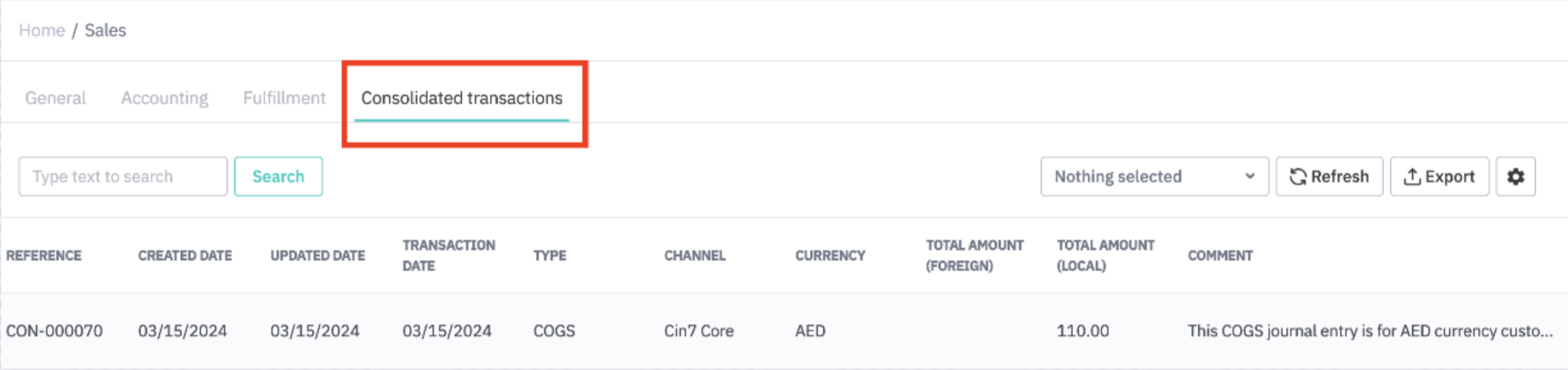This screenshot has width=1568, height=370.
Task: Sort by Updated Date column header
Action: point(317,255)
